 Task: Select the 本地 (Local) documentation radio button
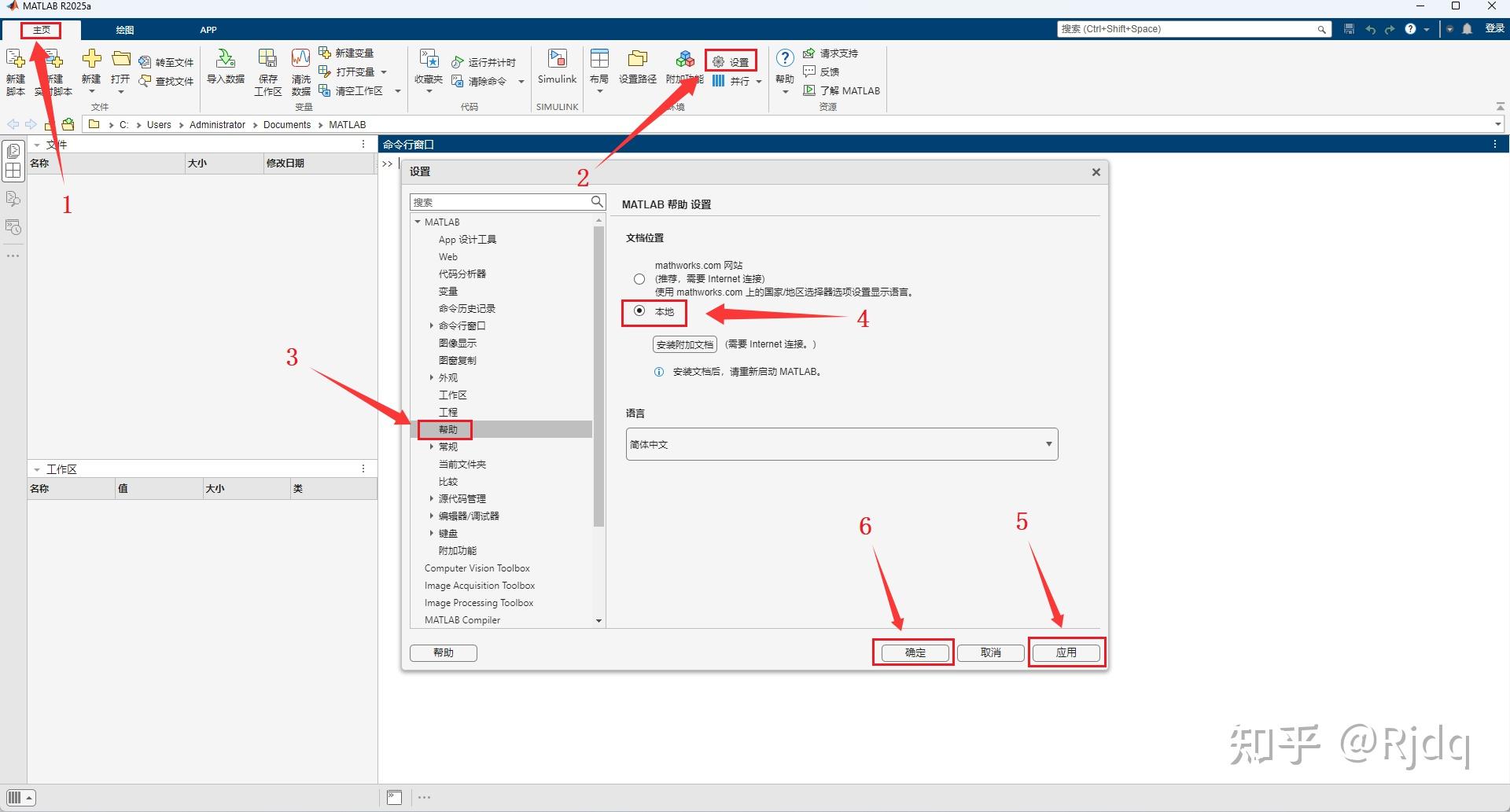639,313
